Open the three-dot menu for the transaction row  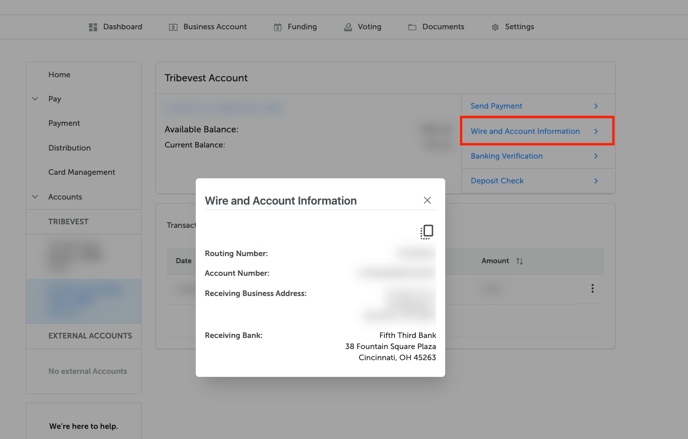tap(592, 288)
